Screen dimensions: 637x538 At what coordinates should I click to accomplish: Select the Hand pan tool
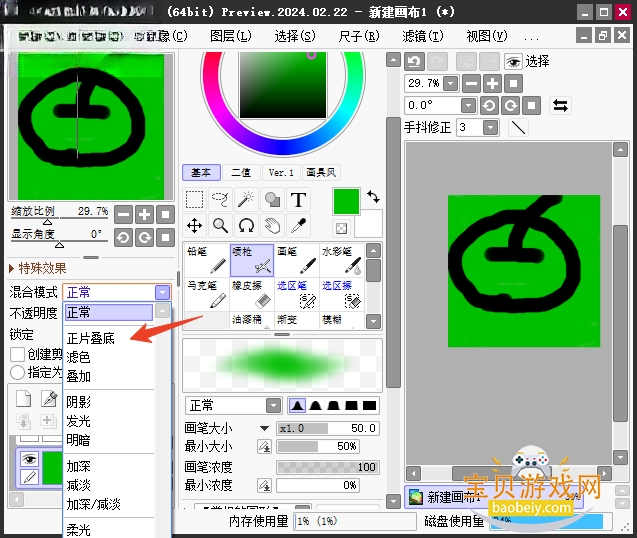[x=272, y=226]
